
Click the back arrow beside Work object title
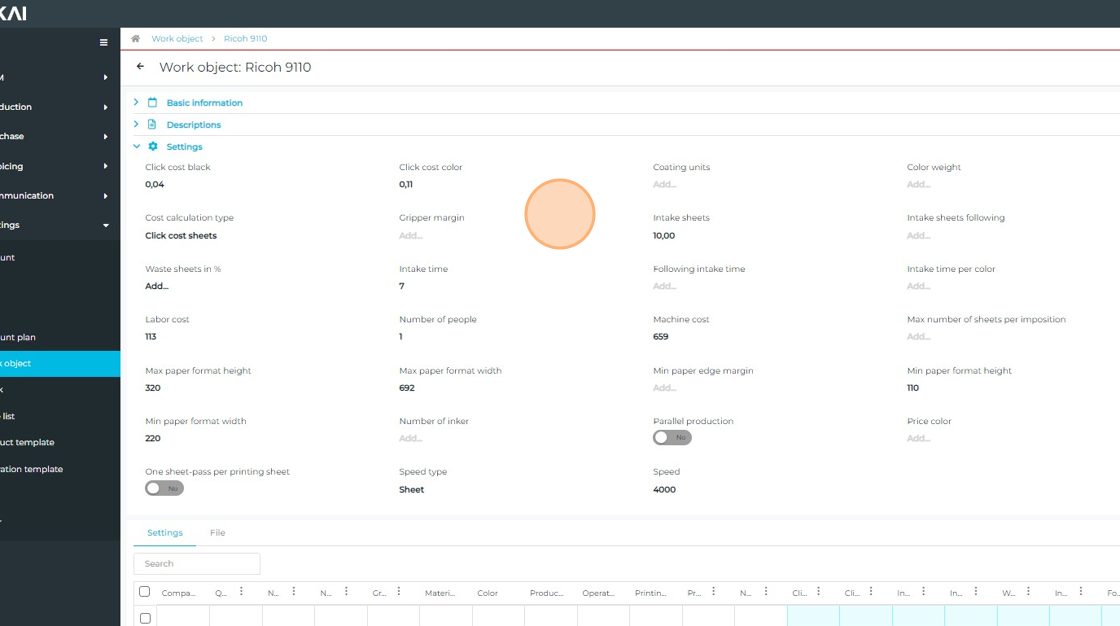(x=140, y=67)
